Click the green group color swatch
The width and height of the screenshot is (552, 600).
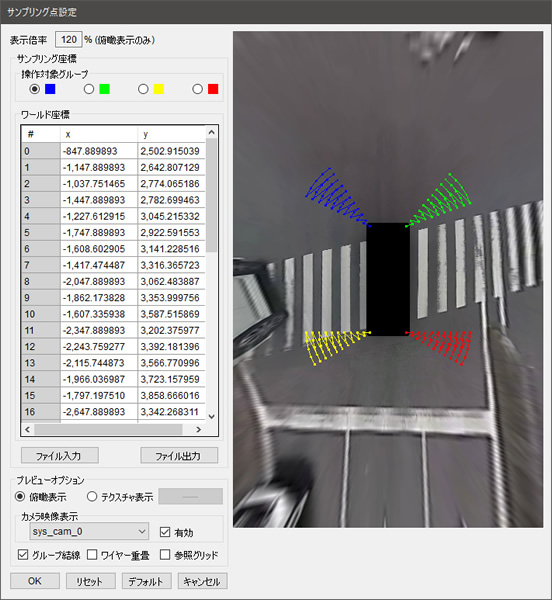point(104,89)
